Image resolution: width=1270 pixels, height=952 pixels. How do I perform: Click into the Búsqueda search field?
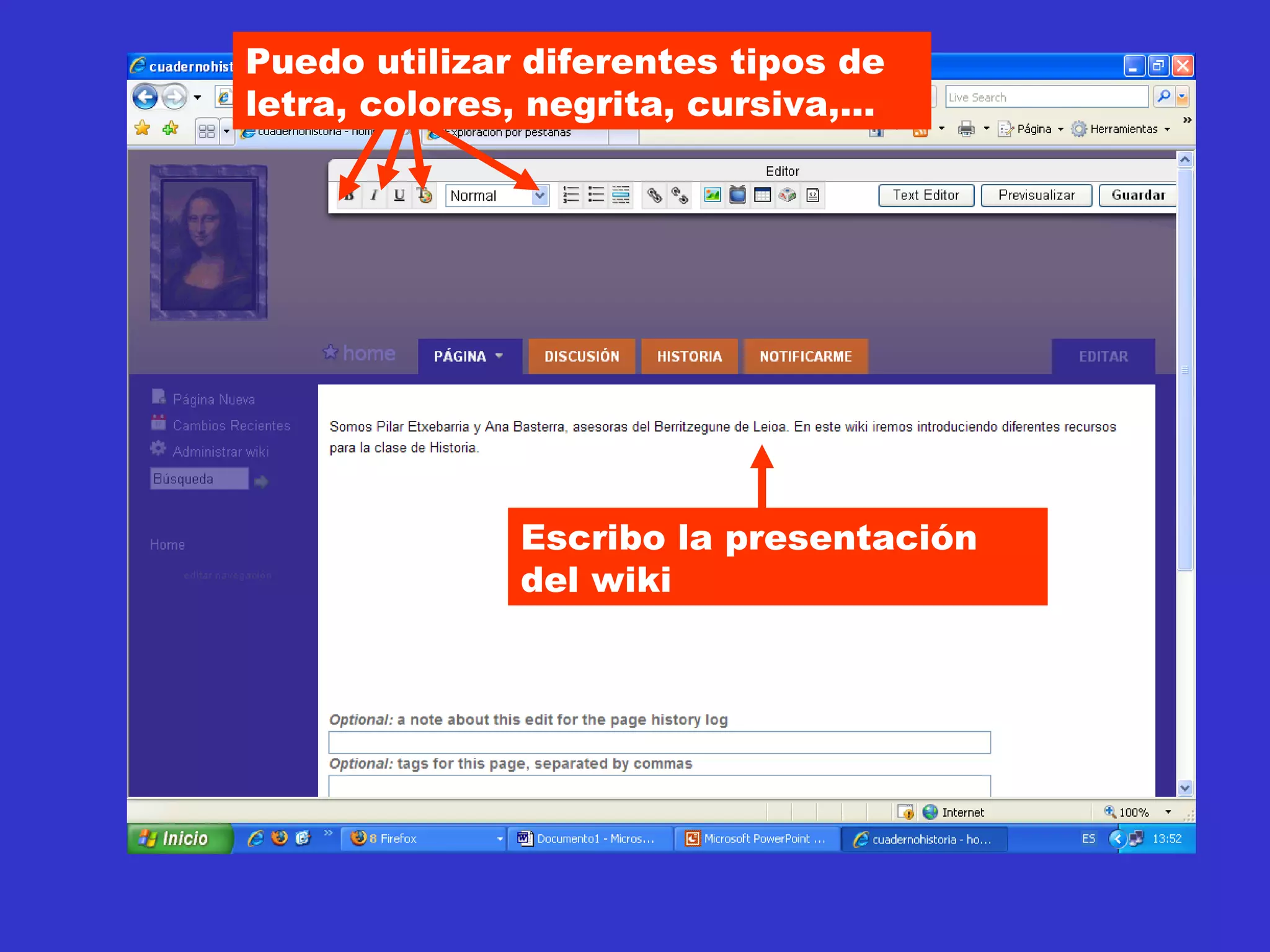(199, 478)
